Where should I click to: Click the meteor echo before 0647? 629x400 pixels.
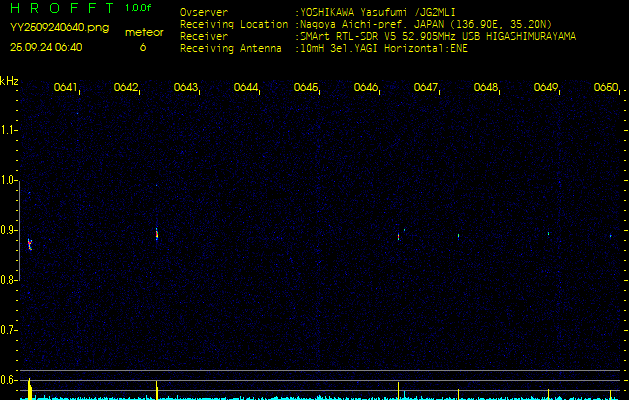(x=398, y=236)
